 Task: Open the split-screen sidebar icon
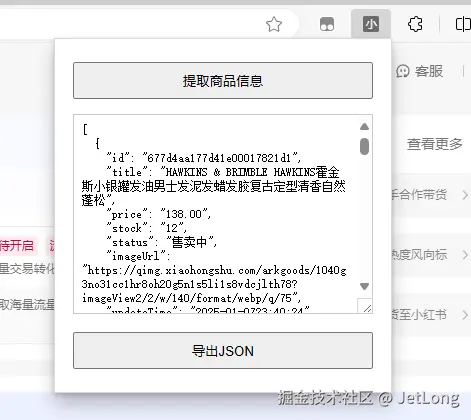tap(463, 24)
